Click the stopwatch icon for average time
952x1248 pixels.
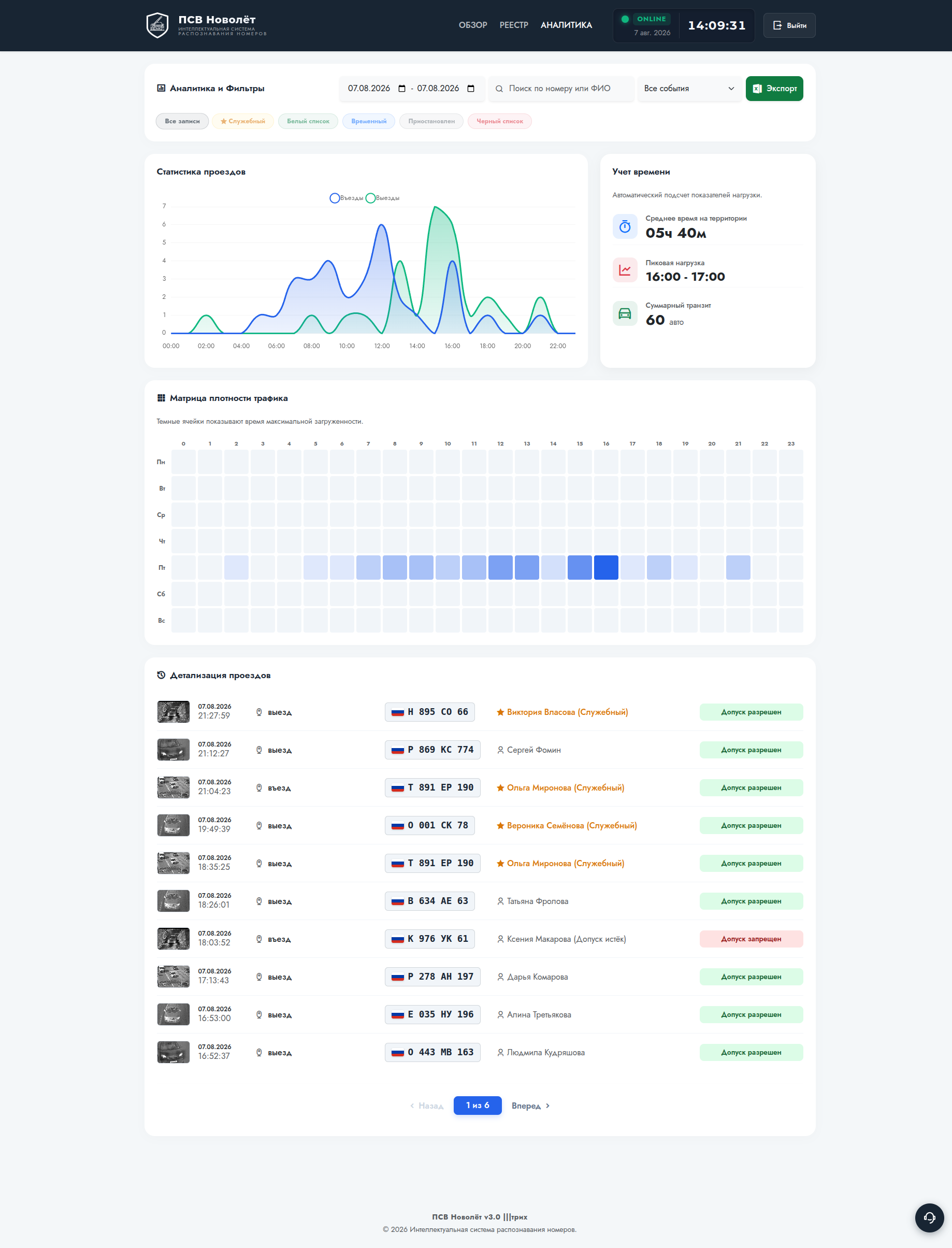coord(625,227)
